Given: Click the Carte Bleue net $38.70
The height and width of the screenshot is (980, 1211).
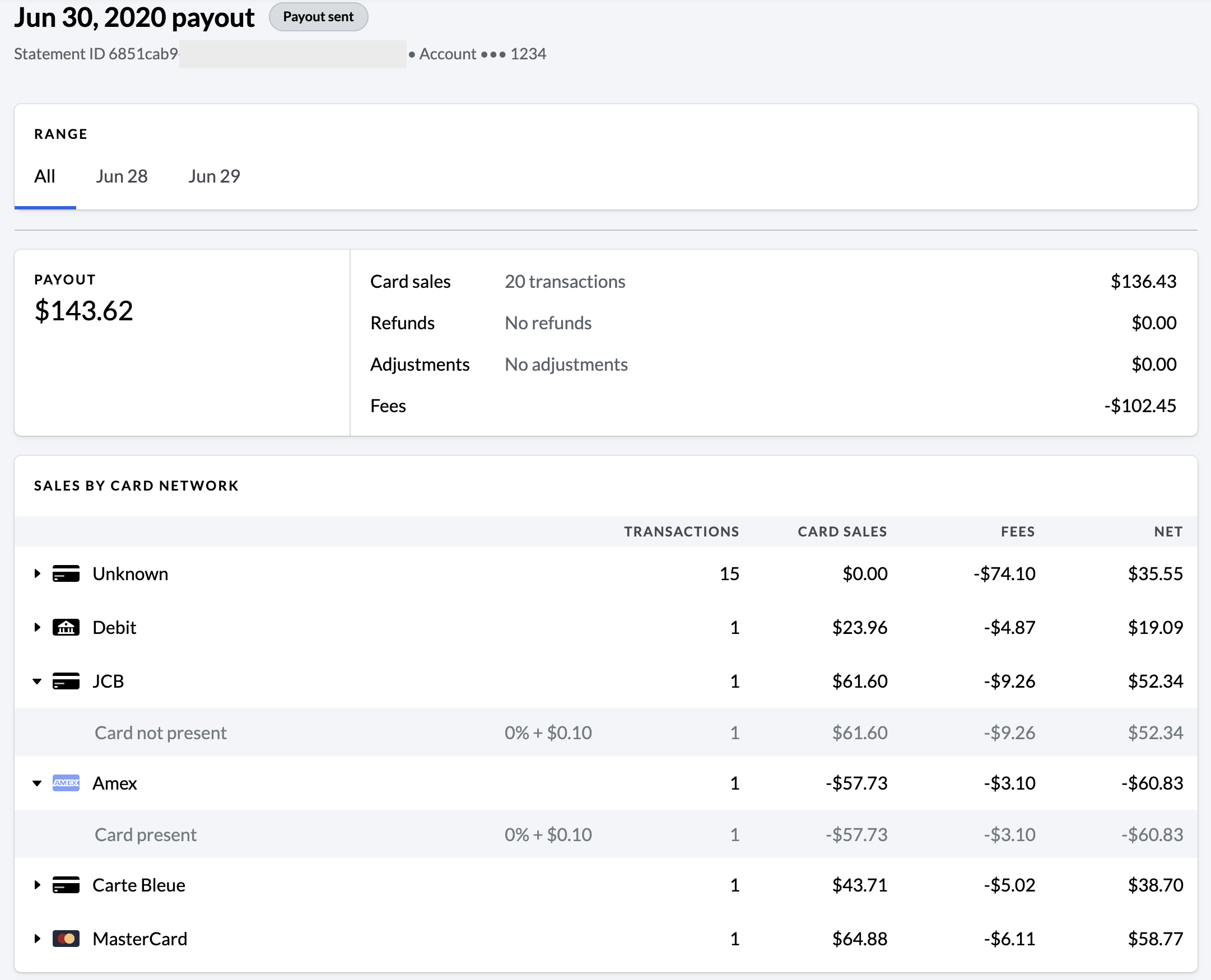Looking at the screenshot, I should (1155, 885).
